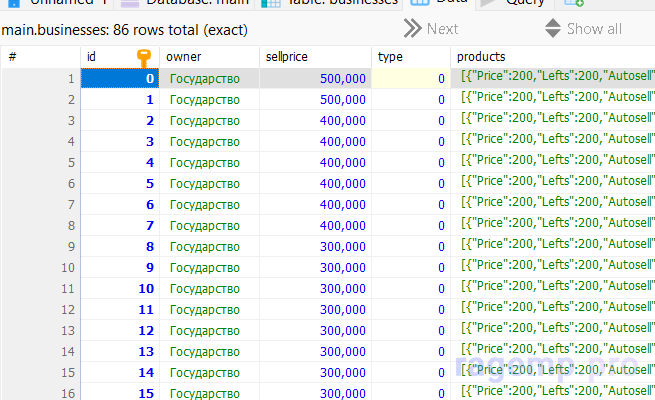Sort by the products column header
Image resolution: width=655 pixels, height=400 pixels.
click(553, 57)
